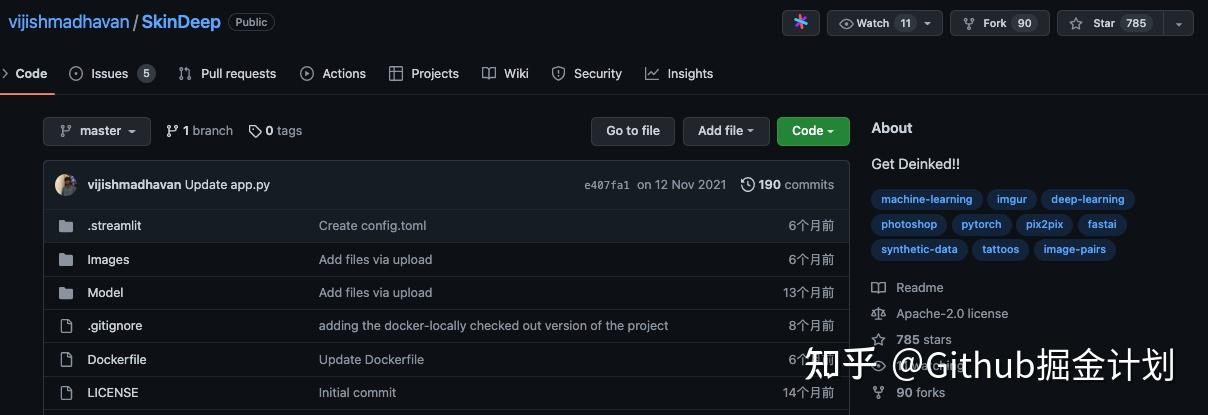Open the Pull requests tab
The height and width of the screenshot is (415, 1208).
(227, 74)
